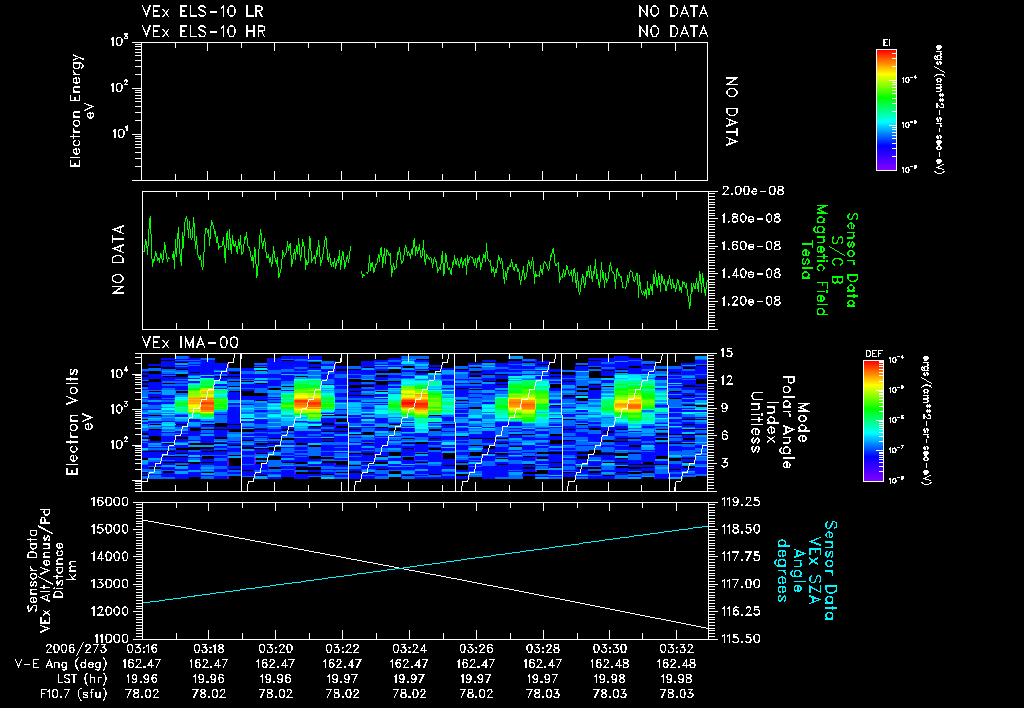
Task: Click the 03:16 time axis label
Action: coord(142,649)
